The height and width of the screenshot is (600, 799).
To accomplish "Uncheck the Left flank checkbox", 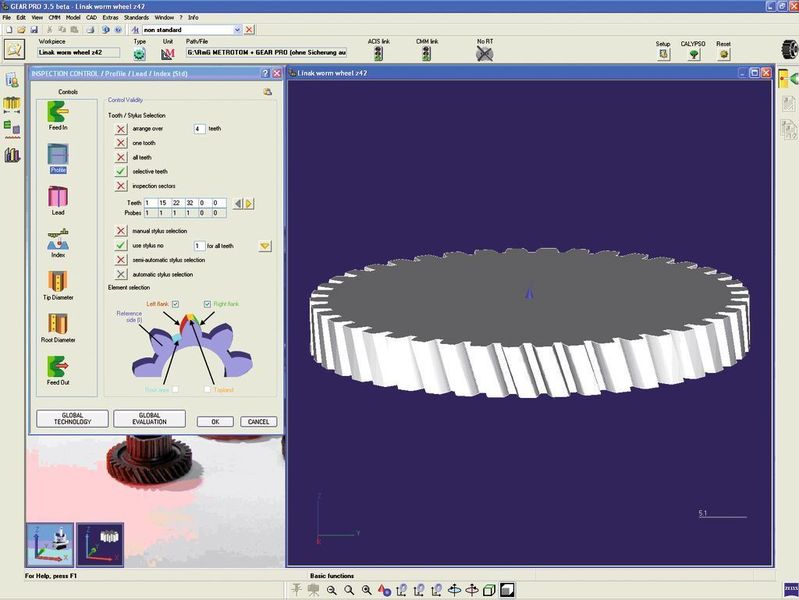I will [175, 304].
